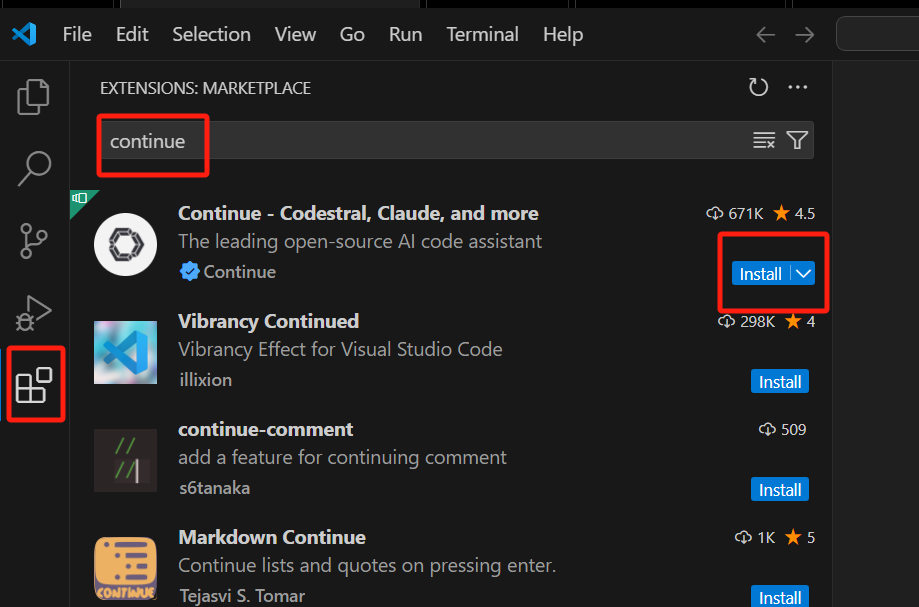This screenshot has width=919, height=607.
Task: Open the Explorer view in activity bar
Action: [x=34, y=96]
